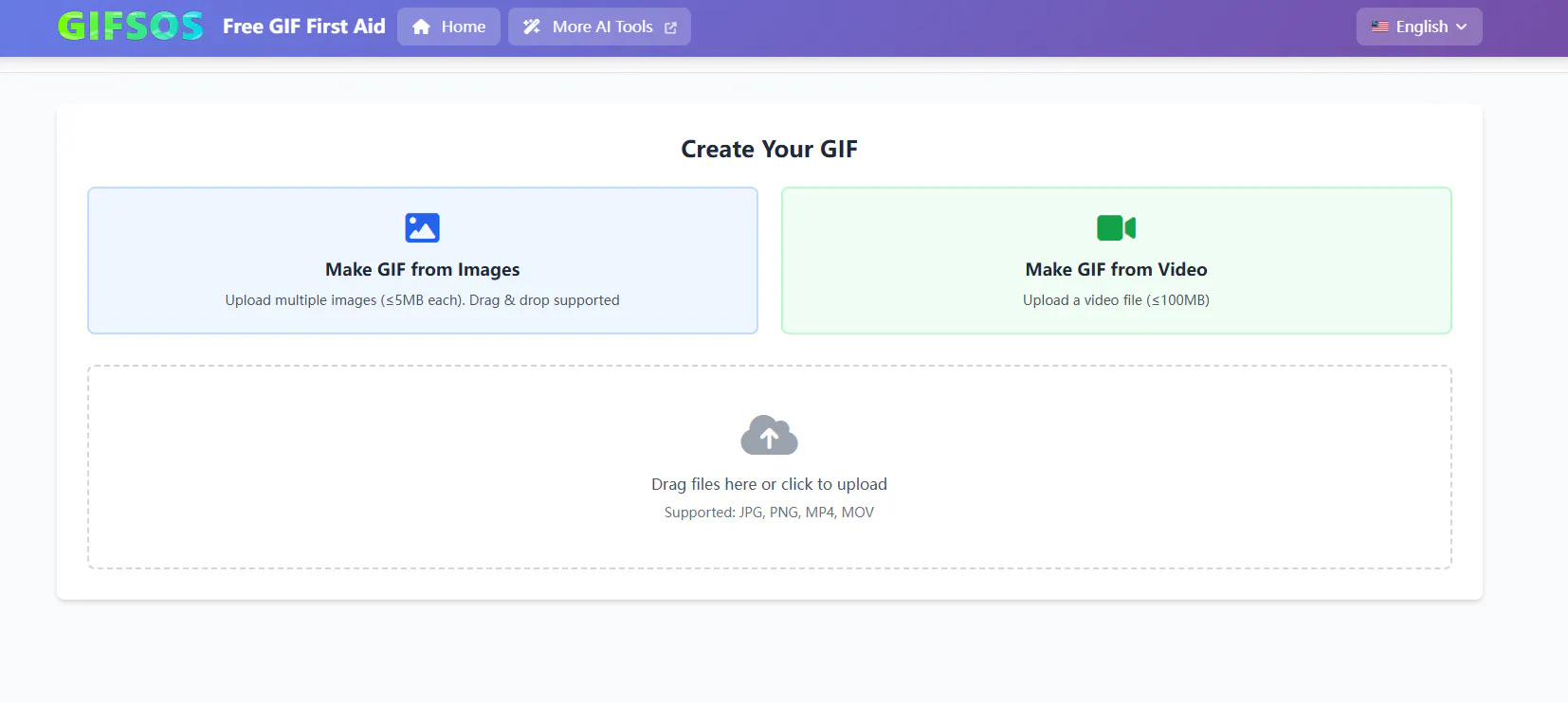Click the green video camera icon

[x=1117, y=227]
